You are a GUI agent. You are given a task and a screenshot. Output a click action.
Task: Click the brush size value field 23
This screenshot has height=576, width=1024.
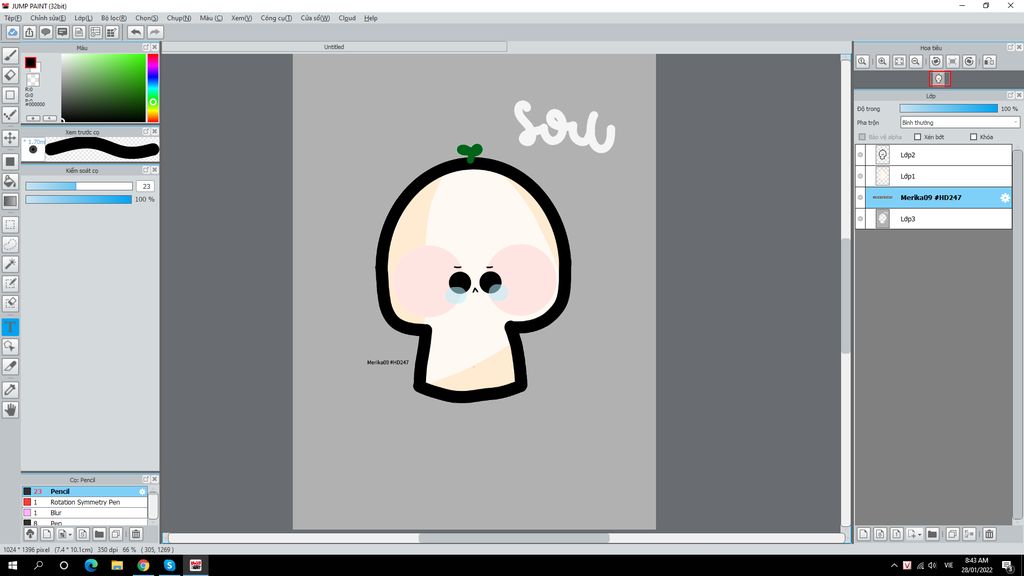click(146, 186)
